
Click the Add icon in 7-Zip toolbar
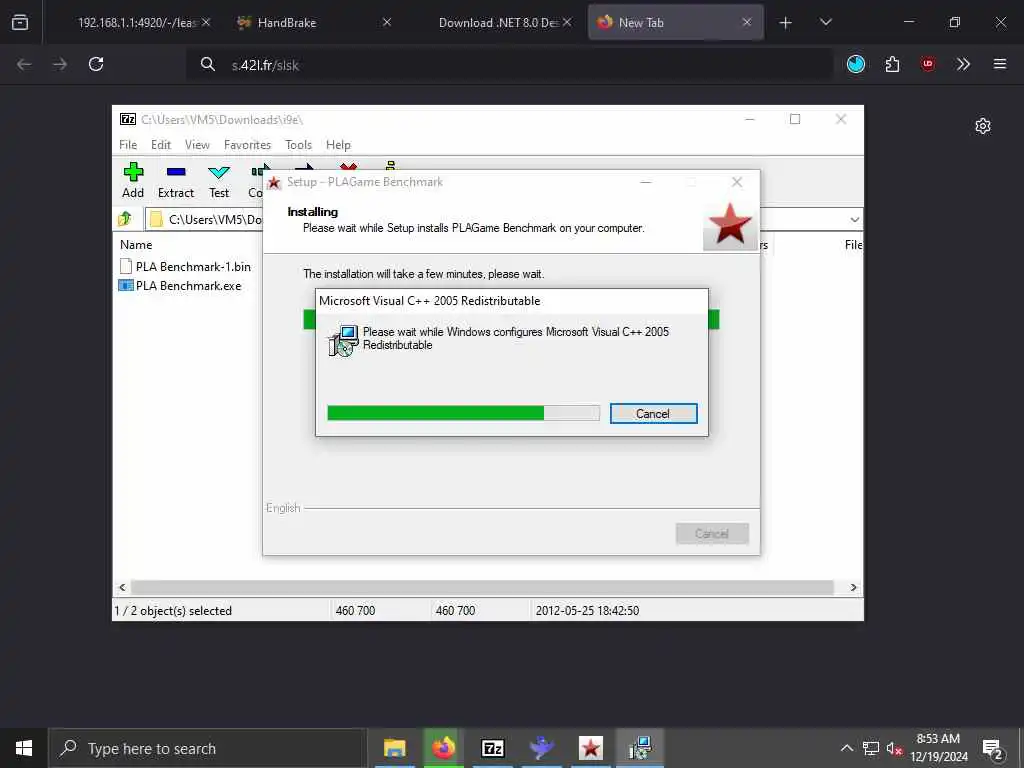click(133, 180)
